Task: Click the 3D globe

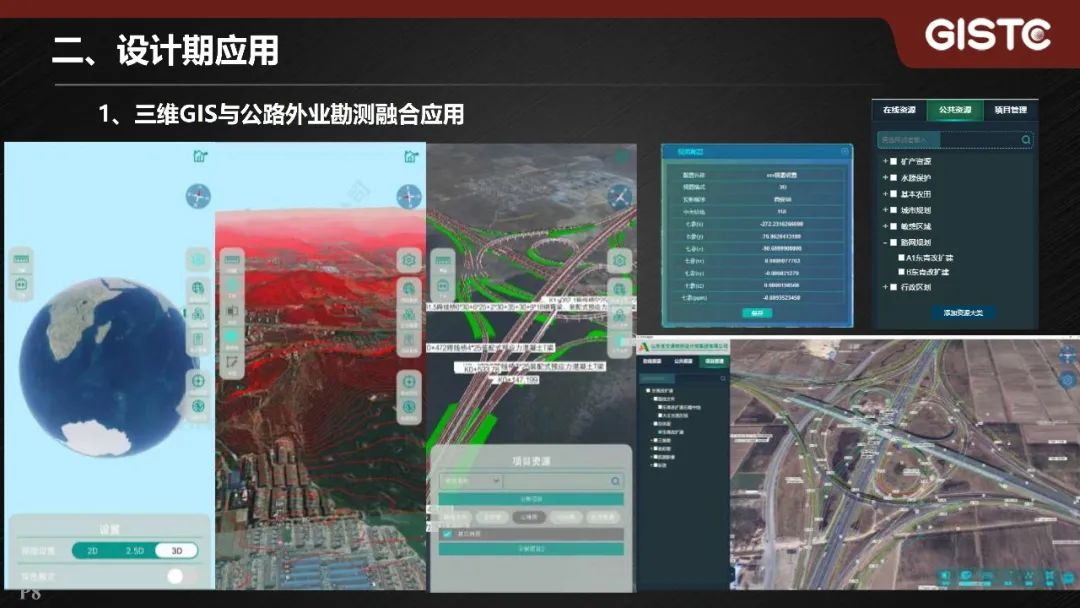Action: click(x=105, y=367)
